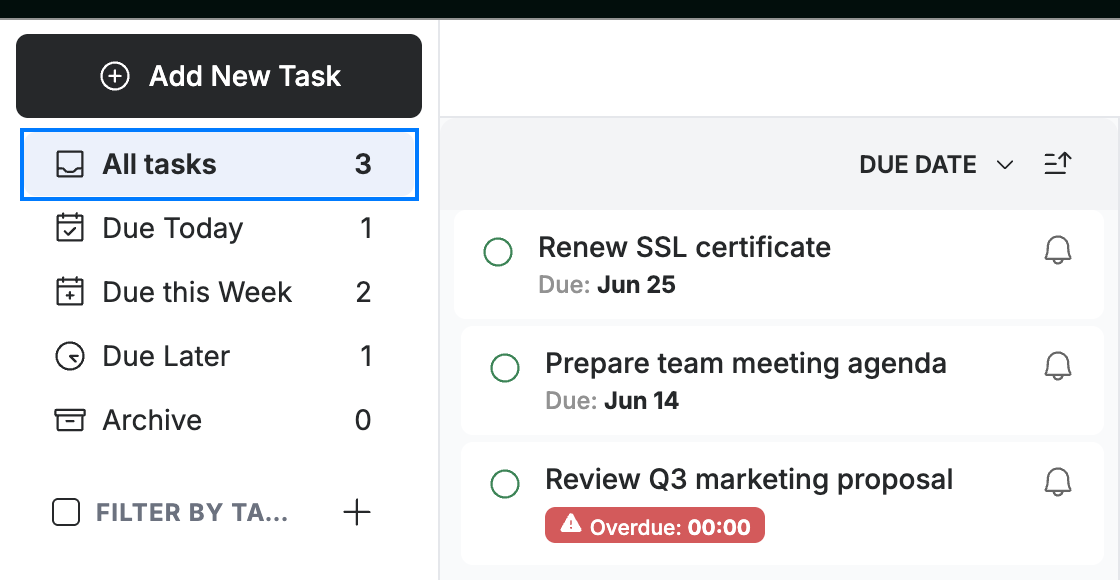Tick the Filter by Tags checkbox

click(x=66, y=512)
